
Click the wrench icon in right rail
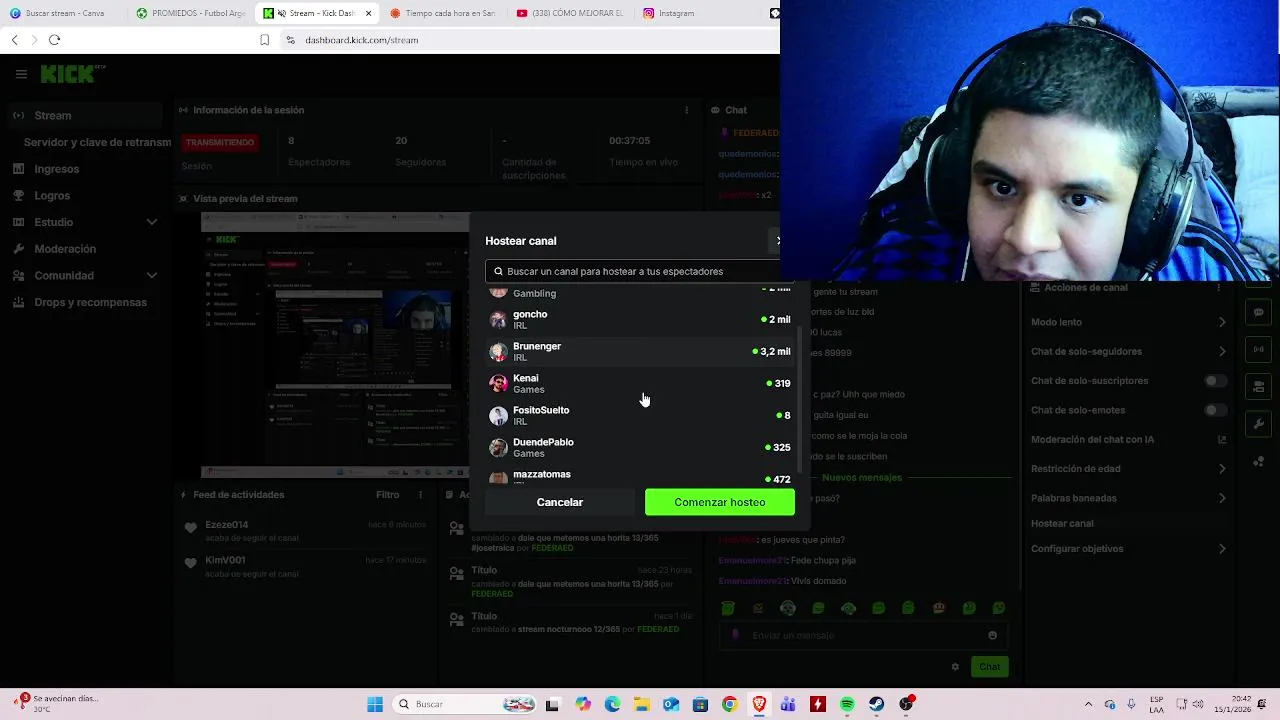(x=1258, y=424)
